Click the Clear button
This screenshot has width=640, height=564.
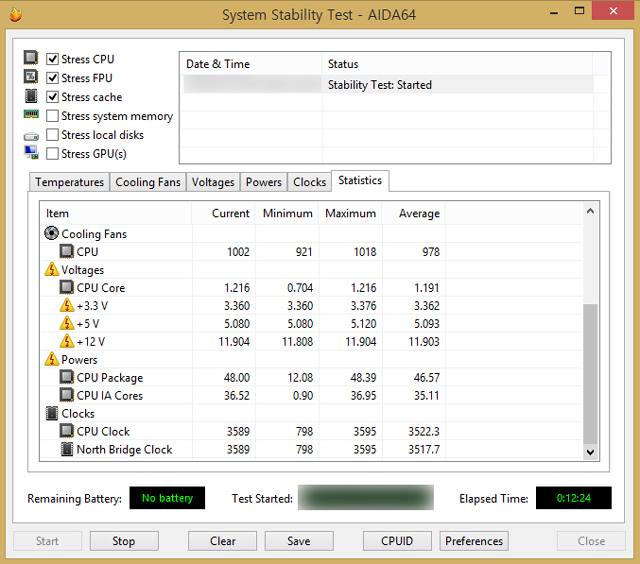pos(222,541)
